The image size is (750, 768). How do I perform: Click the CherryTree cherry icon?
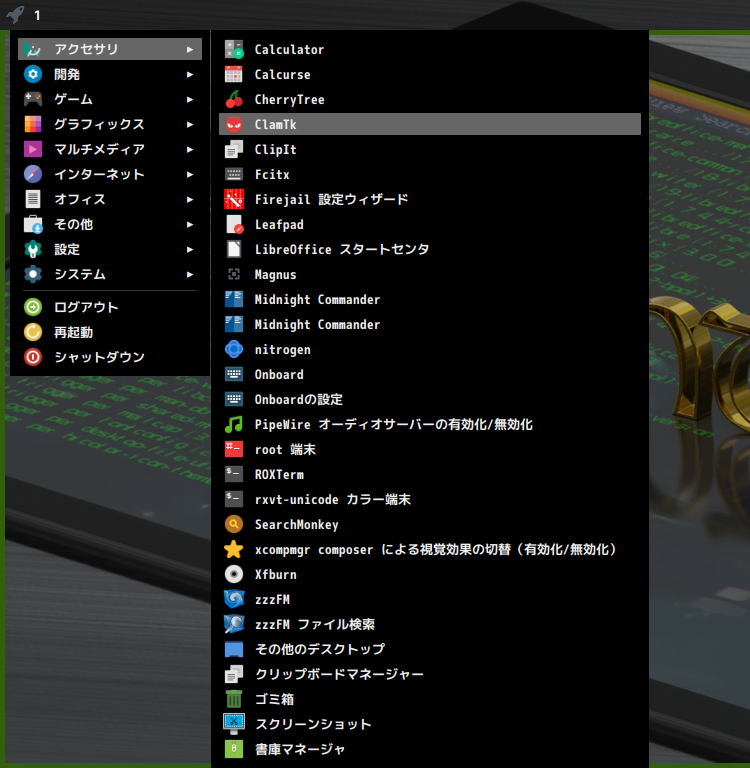tap(234, 99)
